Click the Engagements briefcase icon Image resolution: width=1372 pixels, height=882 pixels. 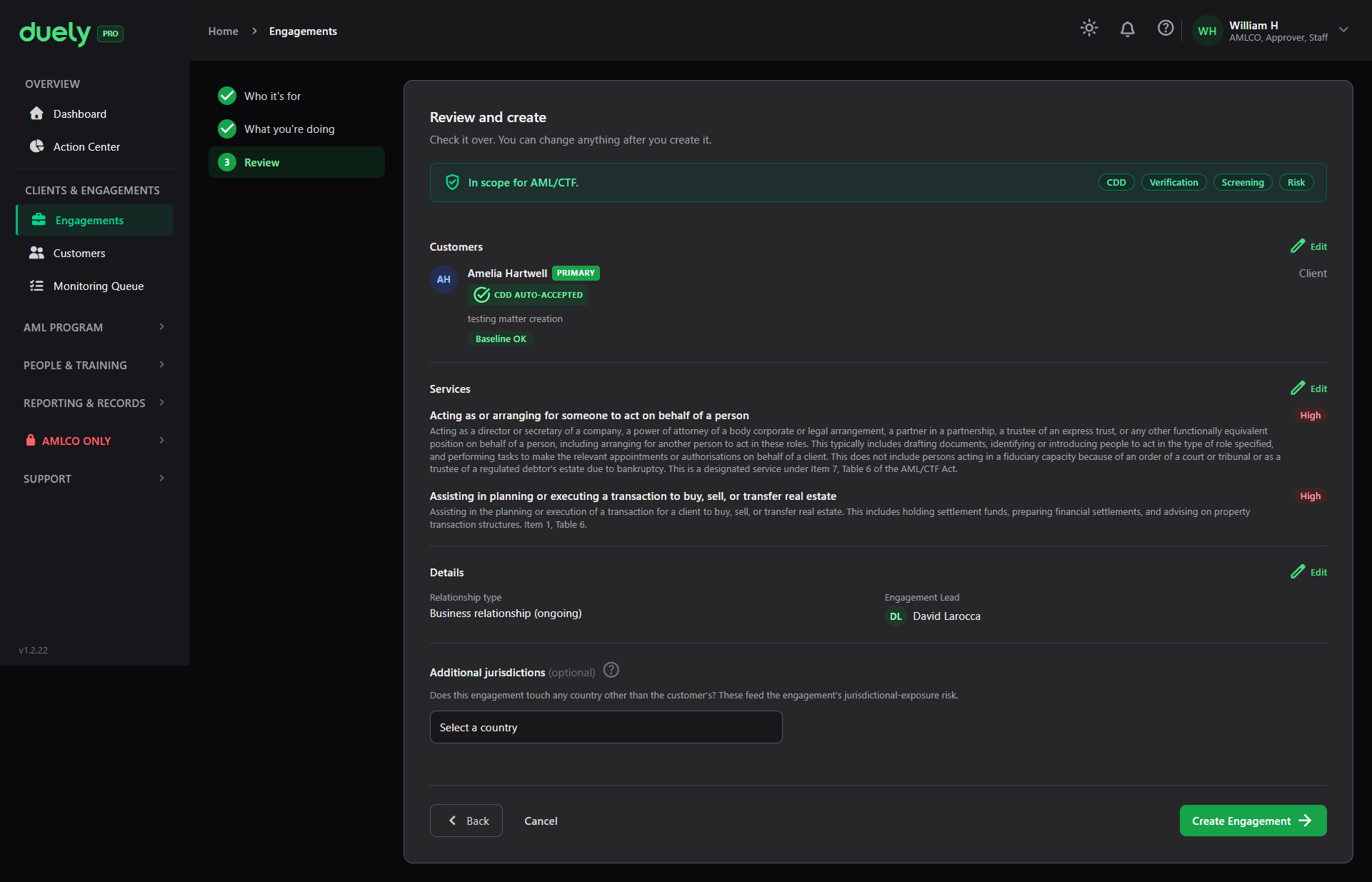39,220
